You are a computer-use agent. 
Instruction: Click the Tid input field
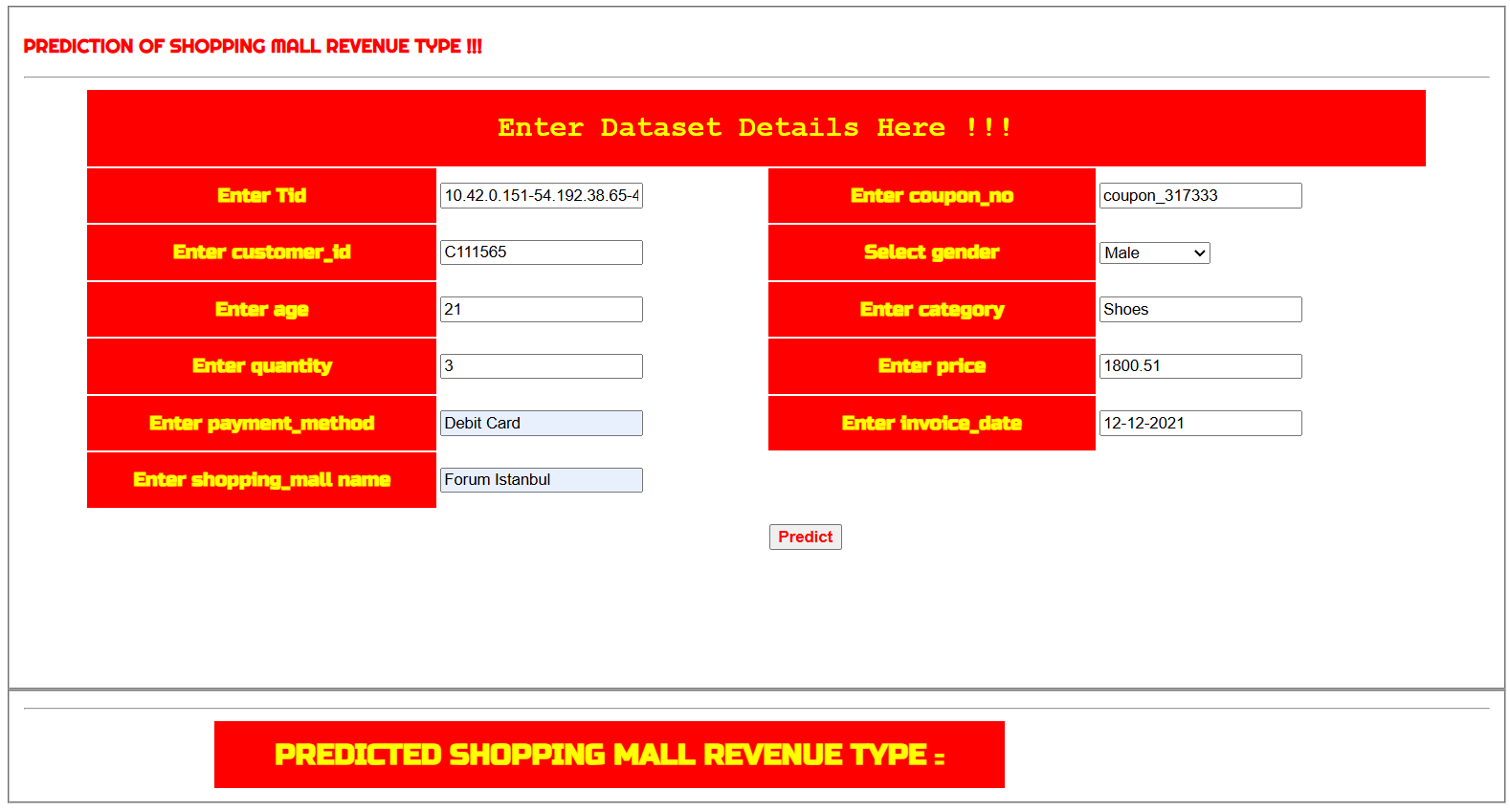point(541,196)
